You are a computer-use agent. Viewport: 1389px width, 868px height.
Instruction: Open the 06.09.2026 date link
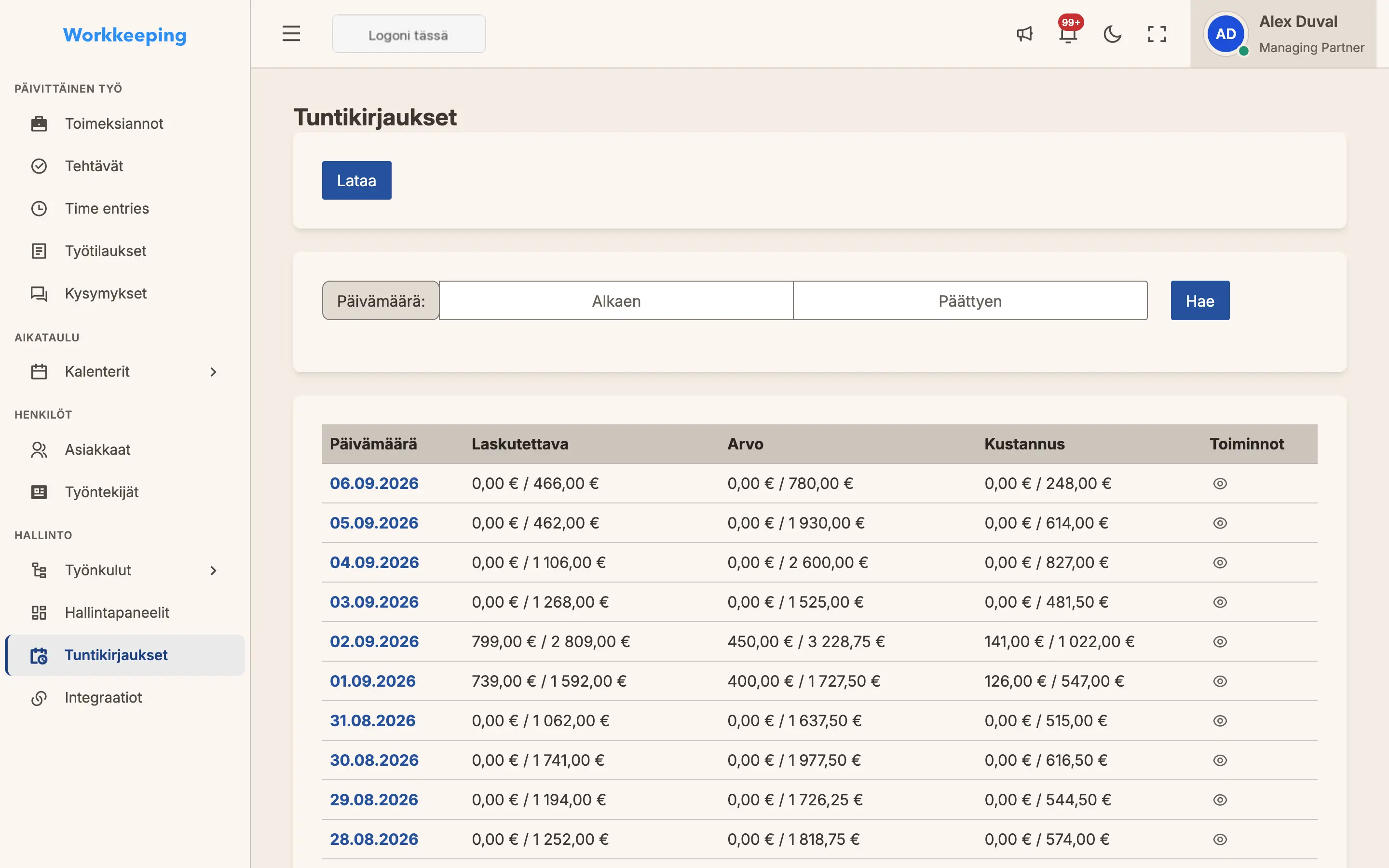pyautogui.click(x=374, y=483)
